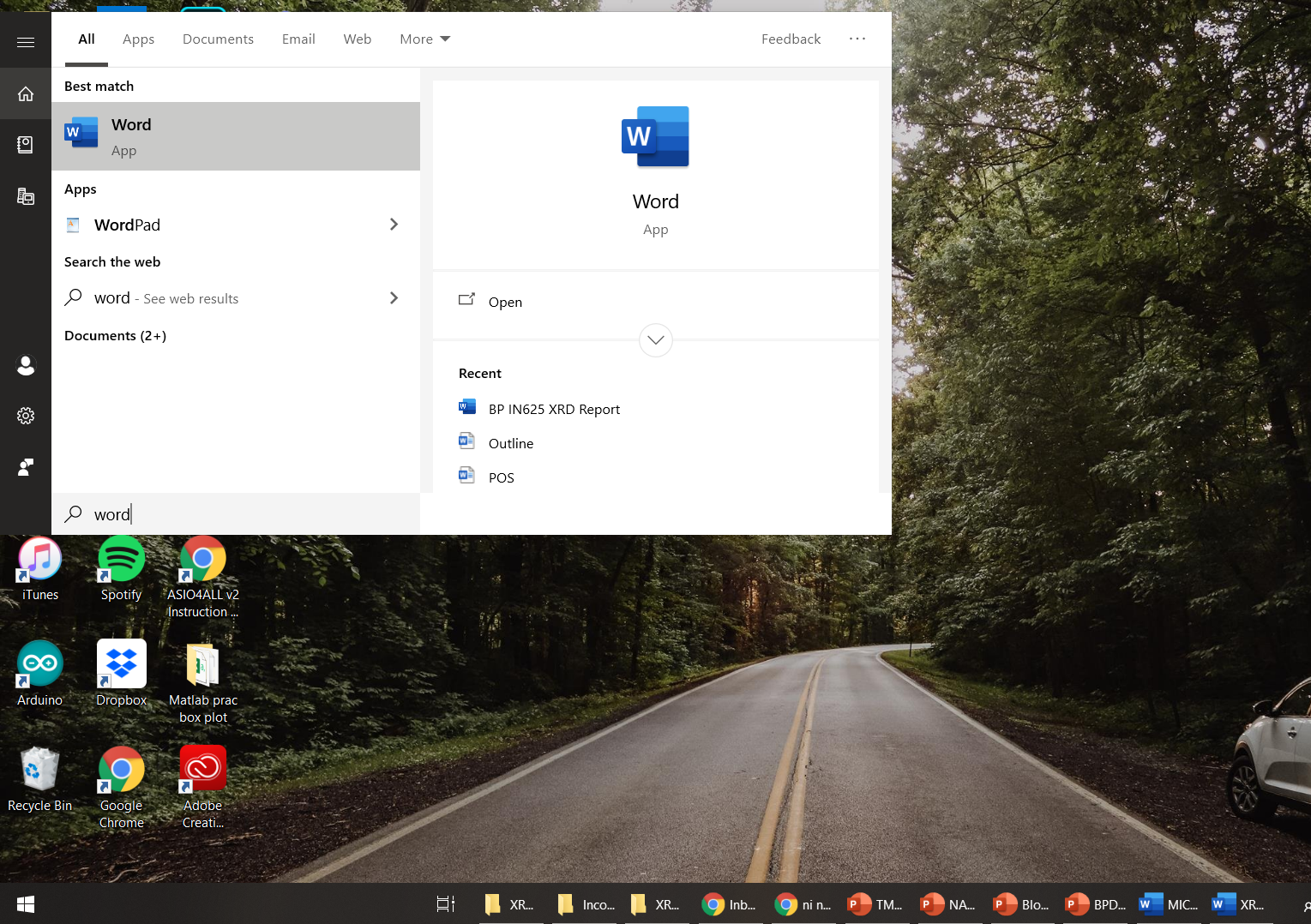Open the PowerPoint Blo... taskbar window

[1020, 903]
